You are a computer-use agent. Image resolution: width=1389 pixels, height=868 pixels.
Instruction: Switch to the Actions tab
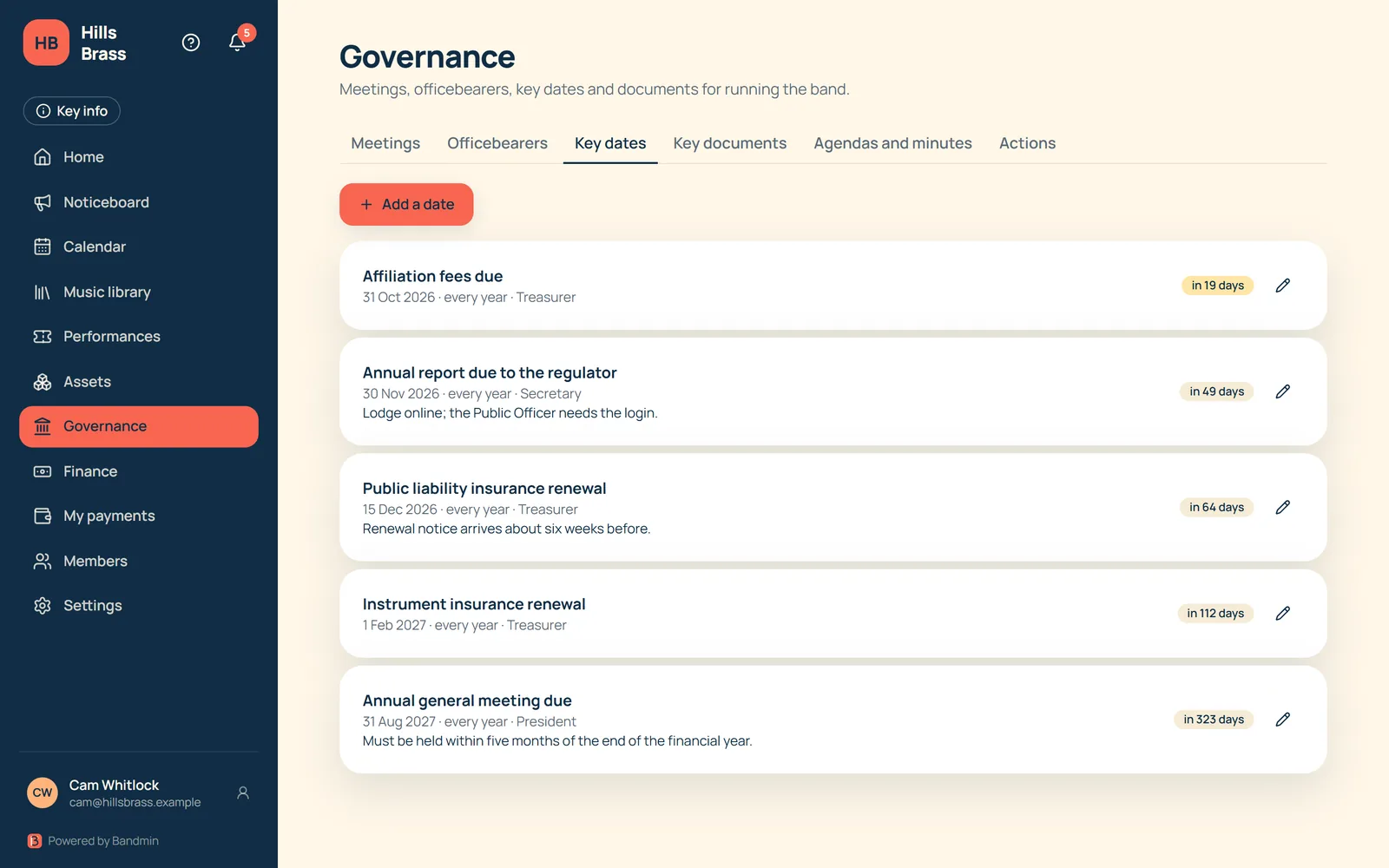1027,143
